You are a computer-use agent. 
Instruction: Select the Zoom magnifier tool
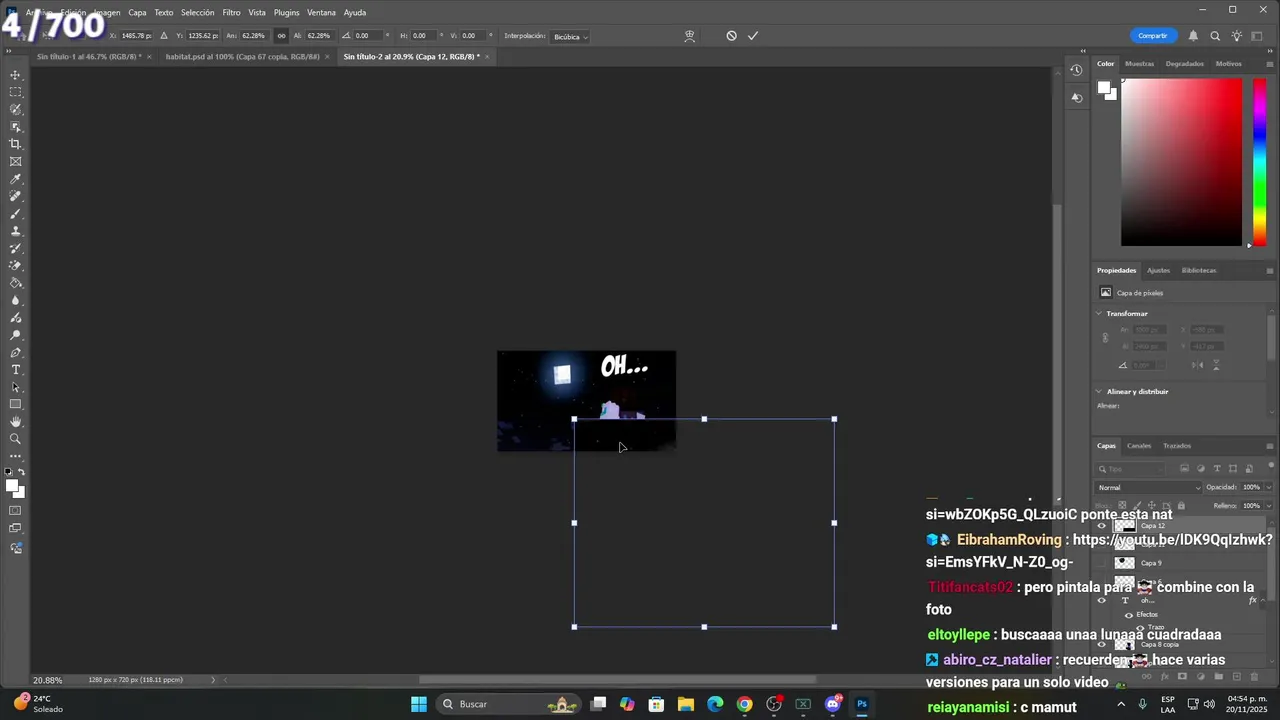pyautogui.click(x=15, y=439)
